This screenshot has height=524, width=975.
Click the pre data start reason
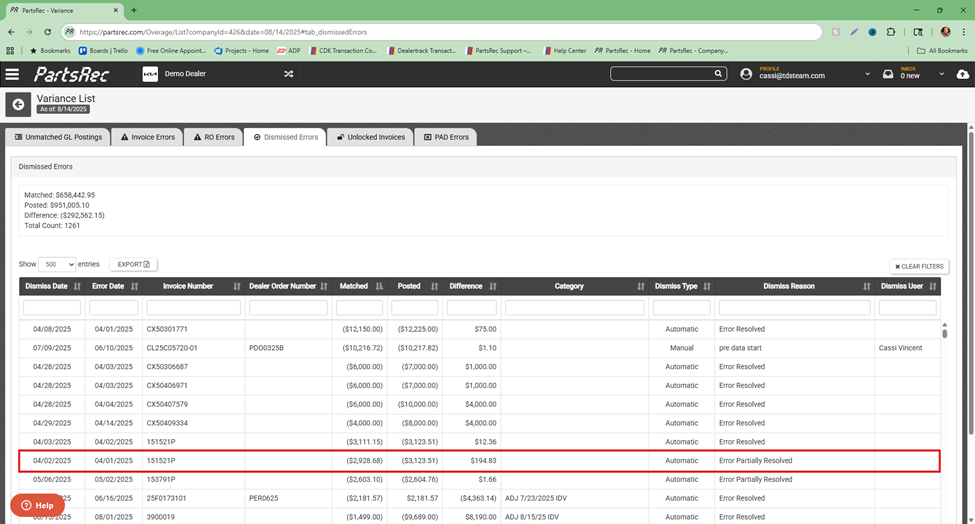740,348
